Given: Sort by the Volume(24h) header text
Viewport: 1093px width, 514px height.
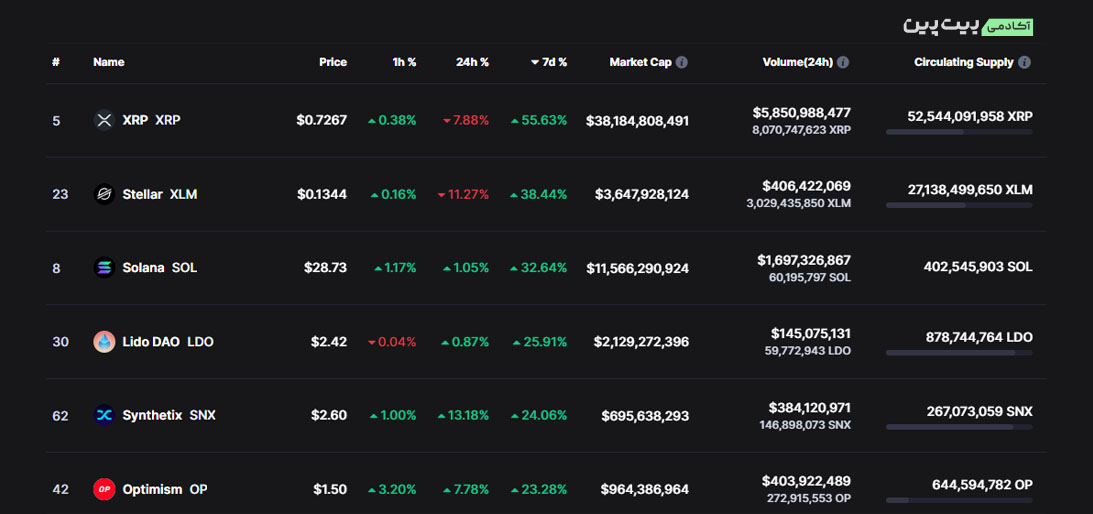Looking at the screenshot, I should point(797,62).
